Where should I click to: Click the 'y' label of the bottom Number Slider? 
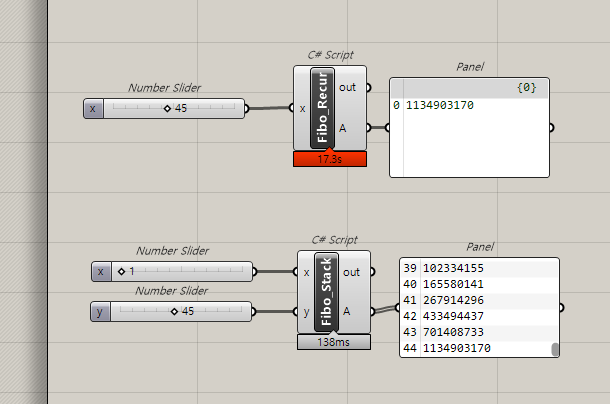100,311
